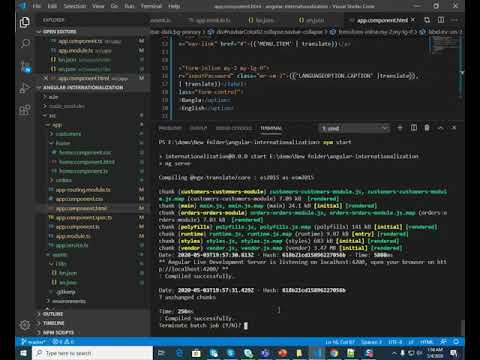Switch to the Output panel tab
This screenshot has height=360, width=480.
click(198, 128)
